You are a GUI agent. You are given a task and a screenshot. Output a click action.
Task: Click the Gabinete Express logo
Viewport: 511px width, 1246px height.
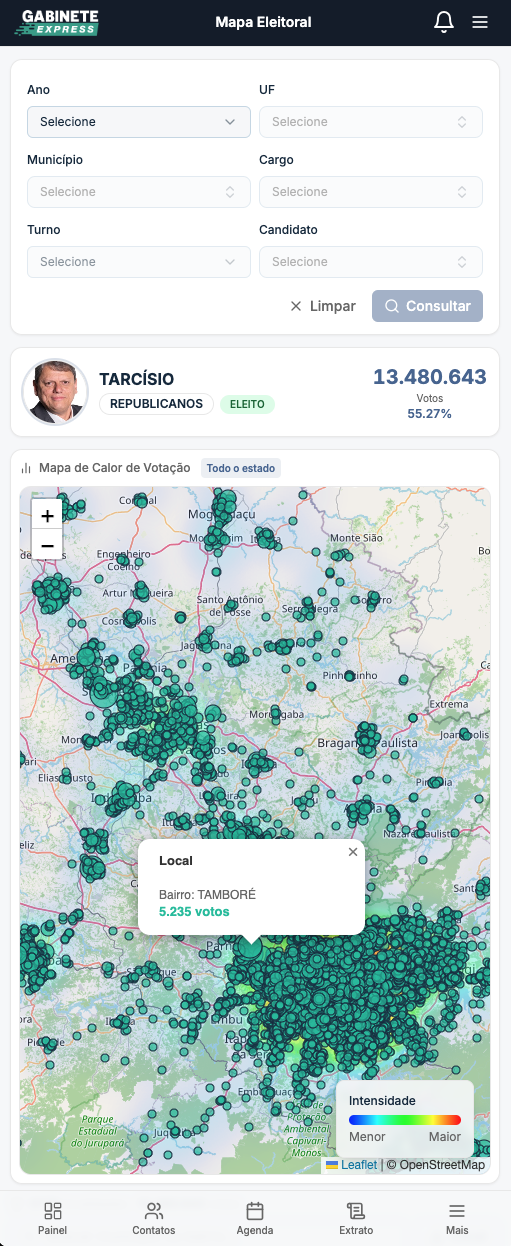(59, 22)
